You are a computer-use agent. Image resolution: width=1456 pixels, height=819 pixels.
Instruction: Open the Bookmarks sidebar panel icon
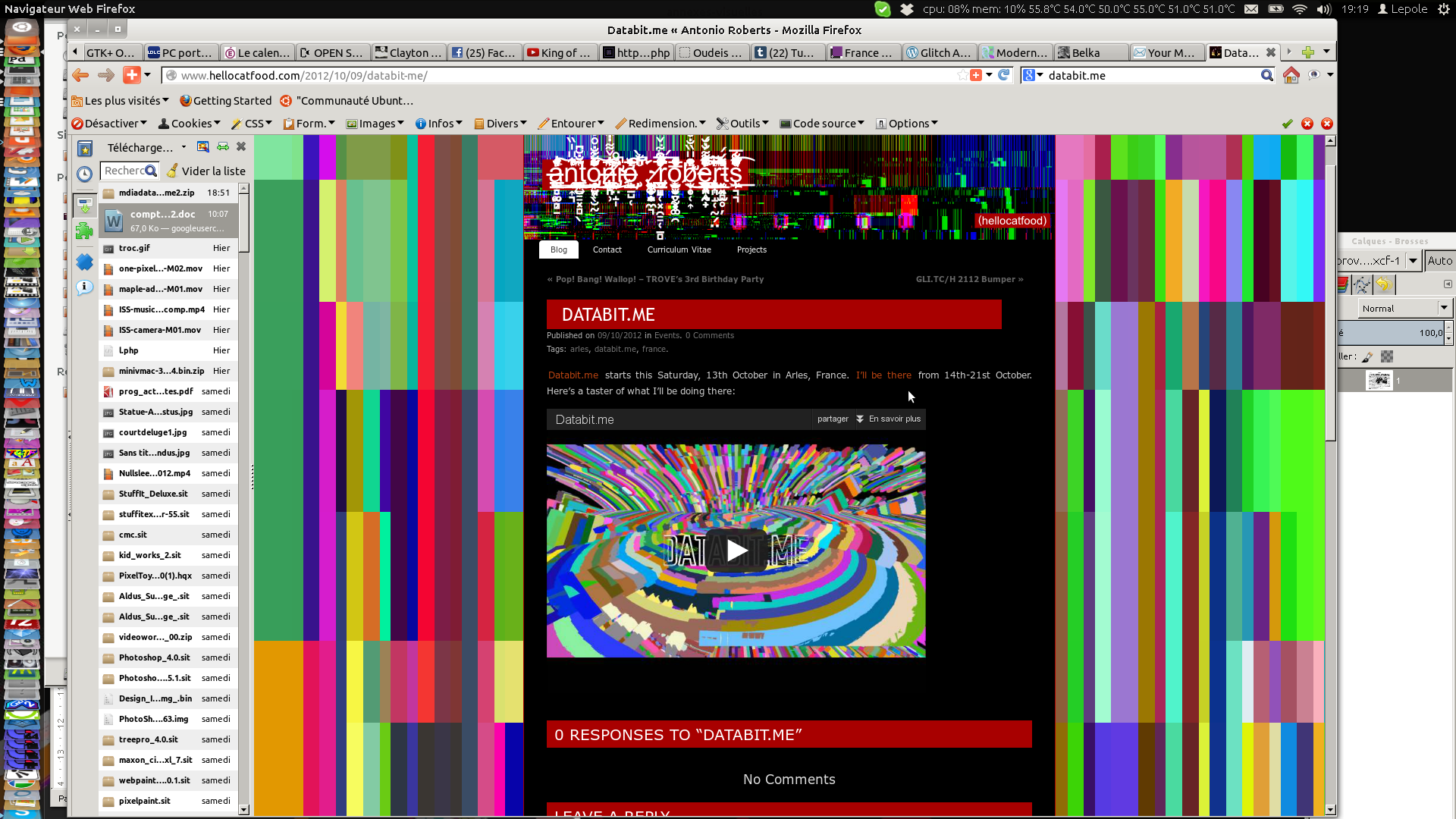click(85, 149)
